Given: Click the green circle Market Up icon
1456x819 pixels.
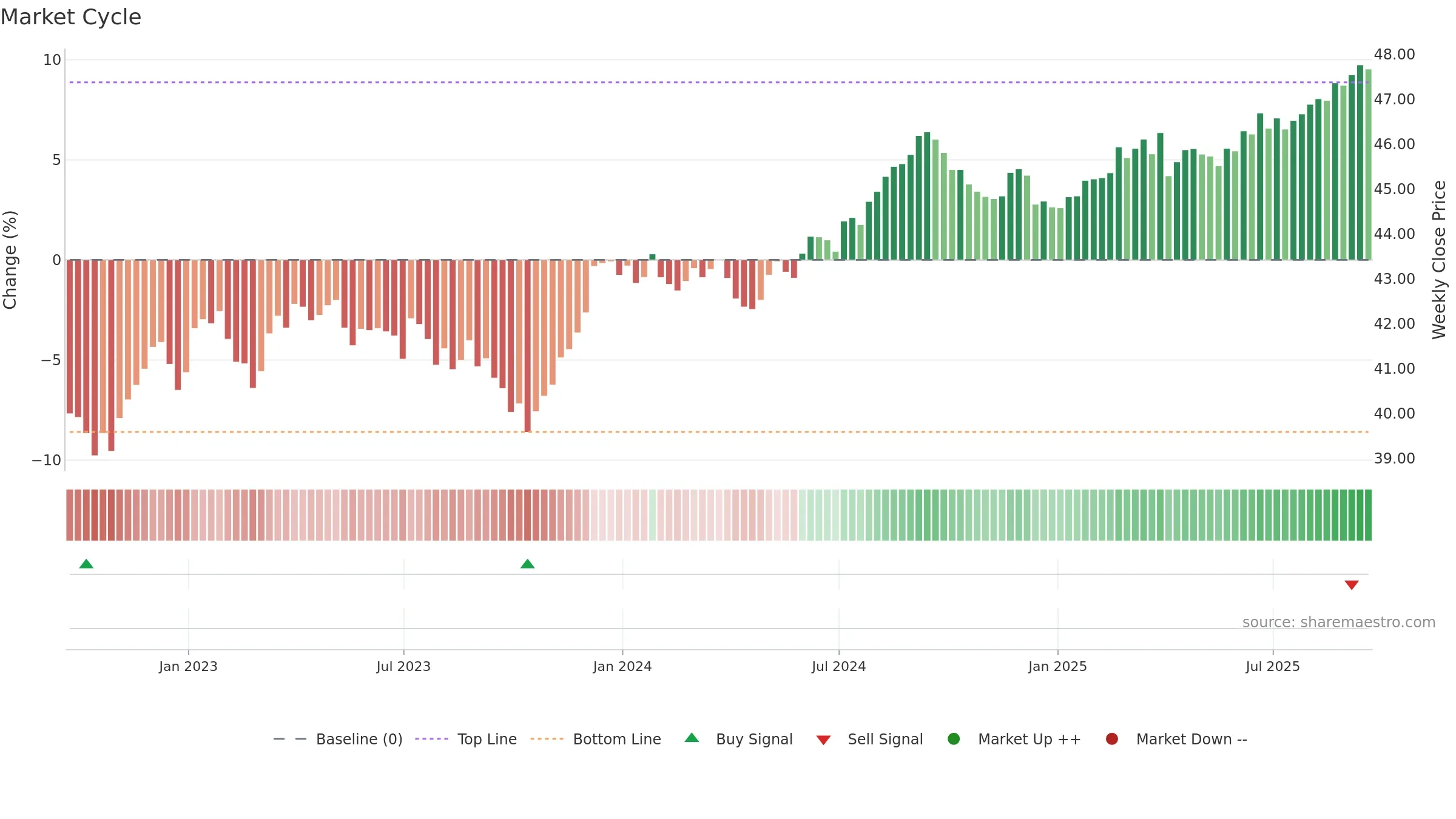Looking at the screenshot, I should point(954,739).
